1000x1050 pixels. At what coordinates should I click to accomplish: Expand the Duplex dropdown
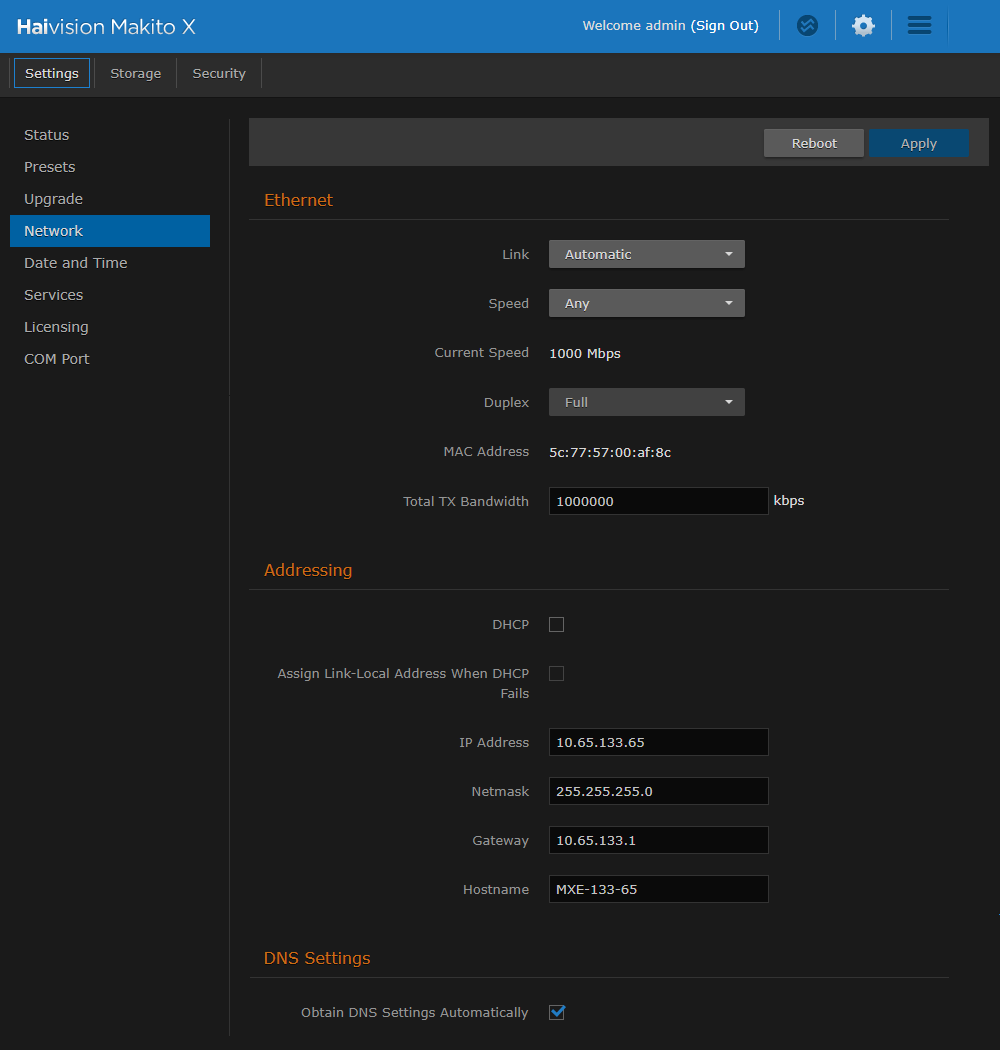(646, 403)
